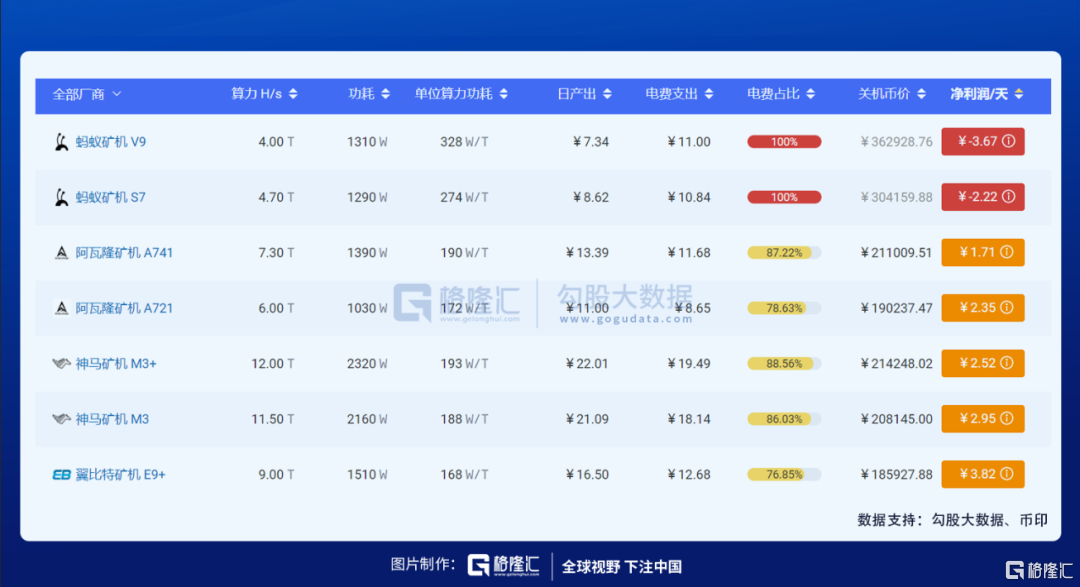Click the 阿瓦隆矿机 A741 brand icon
Viewport: 1080px width, 587px height.
[x=61, y=253]
